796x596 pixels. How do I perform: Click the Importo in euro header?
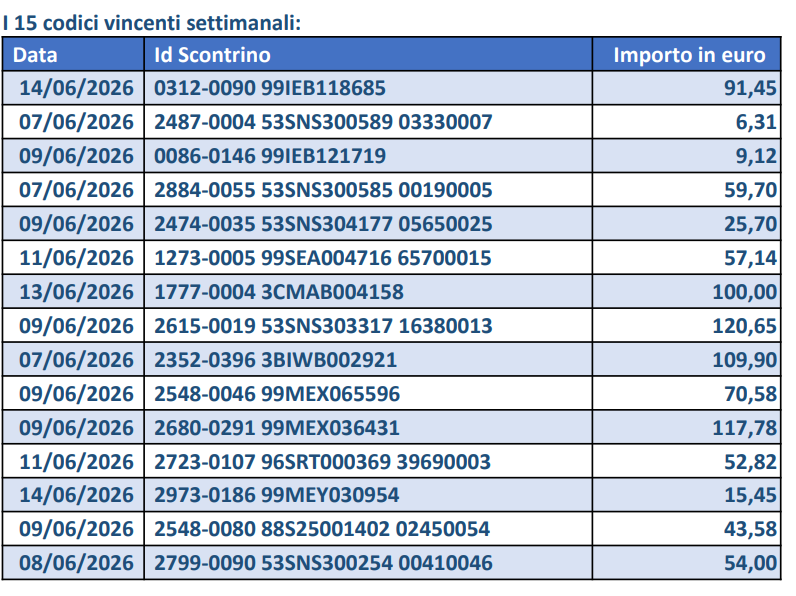click(x=686, y=54)
